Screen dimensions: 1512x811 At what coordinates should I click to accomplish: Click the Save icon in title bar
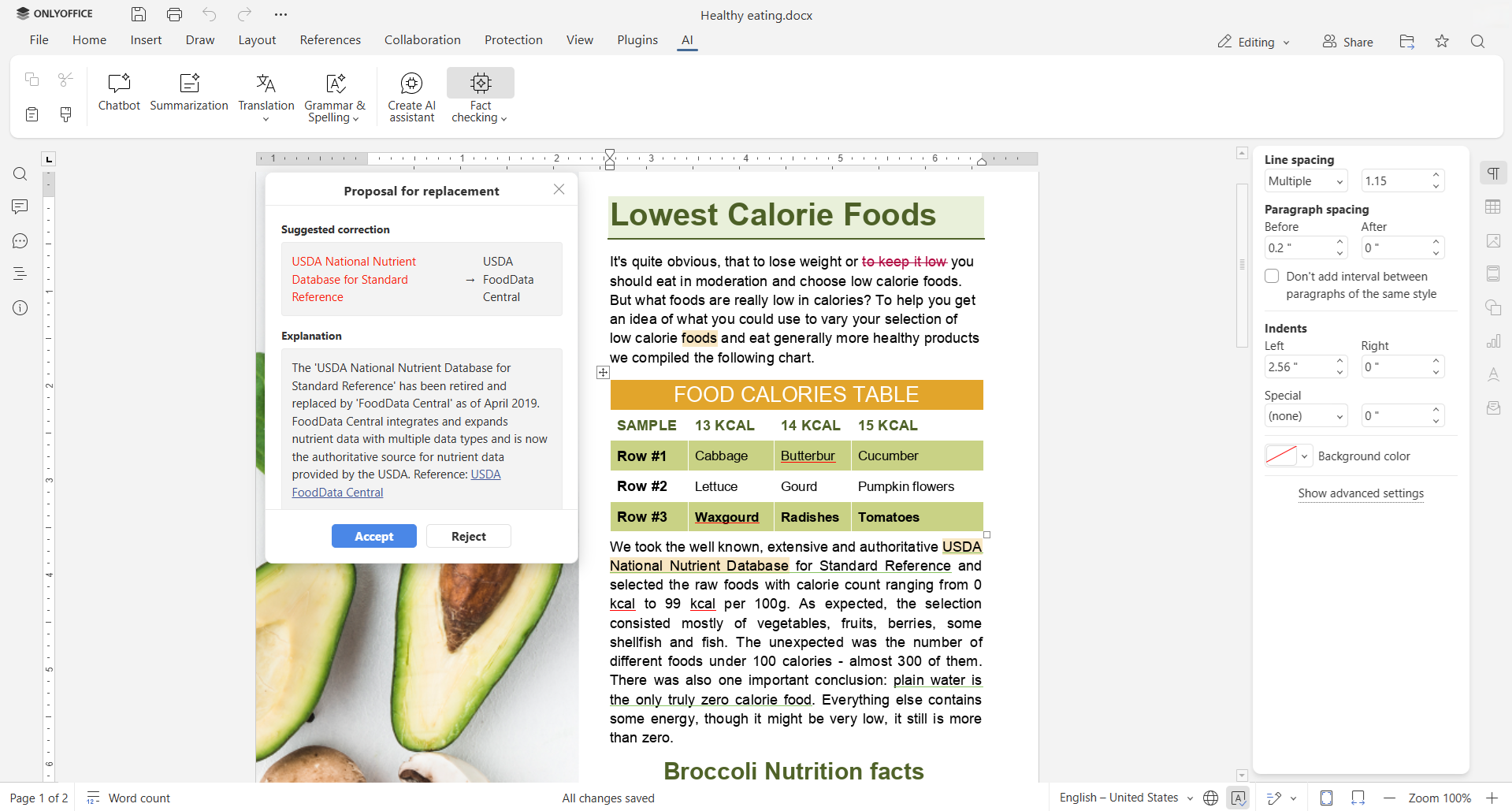click(139, 14)
